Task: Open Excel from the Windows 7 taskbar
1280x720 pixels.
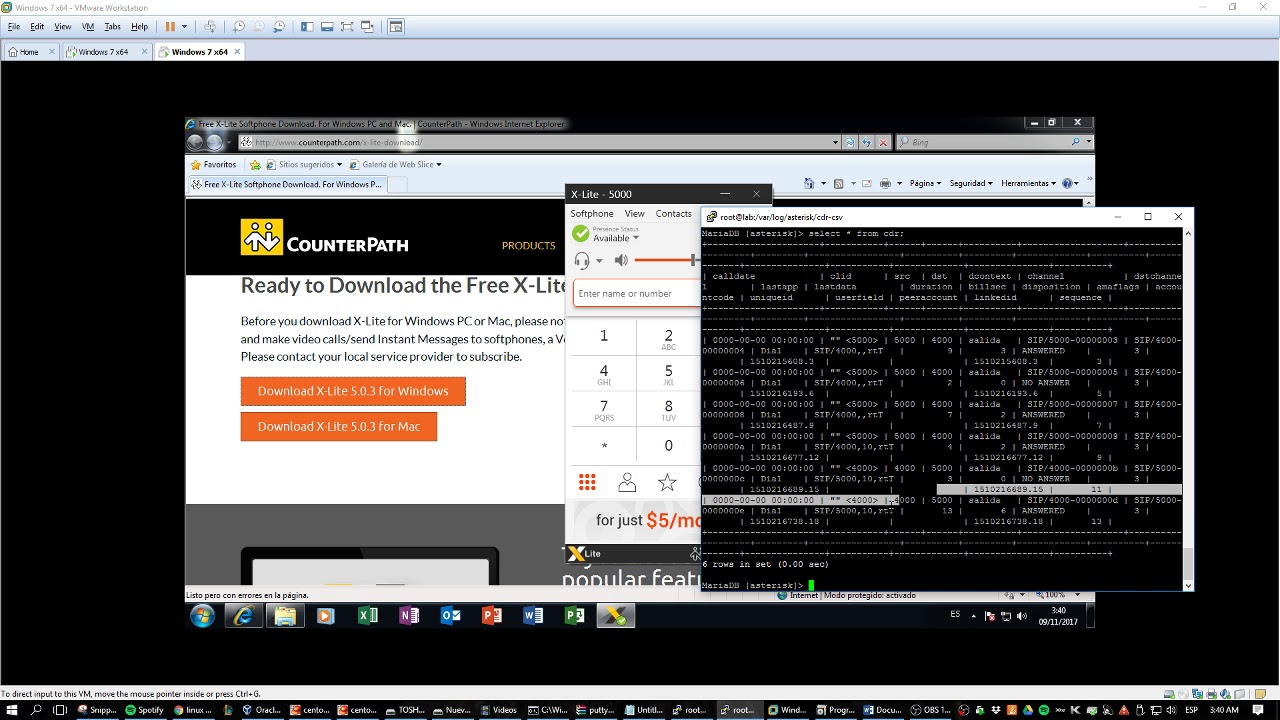Action: click(x=368, y=616)
